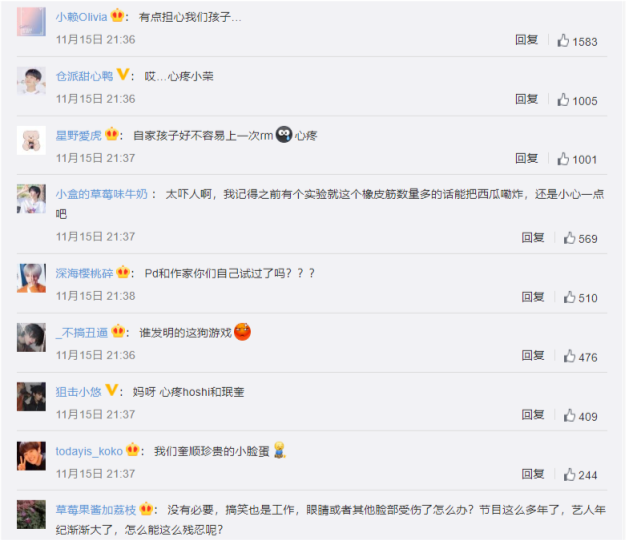Click the teddy bear avatar of 星野愛虎

click(31, 140)
